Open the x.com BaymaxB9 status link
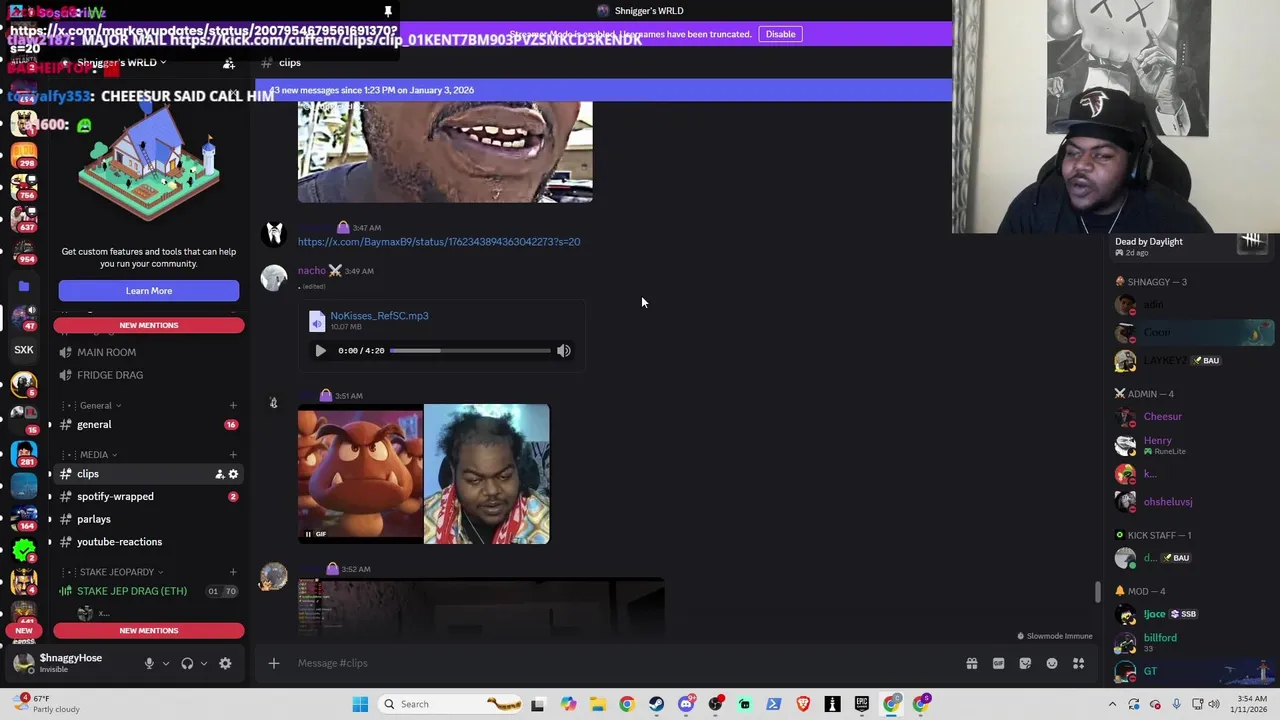 coord(439,242)
